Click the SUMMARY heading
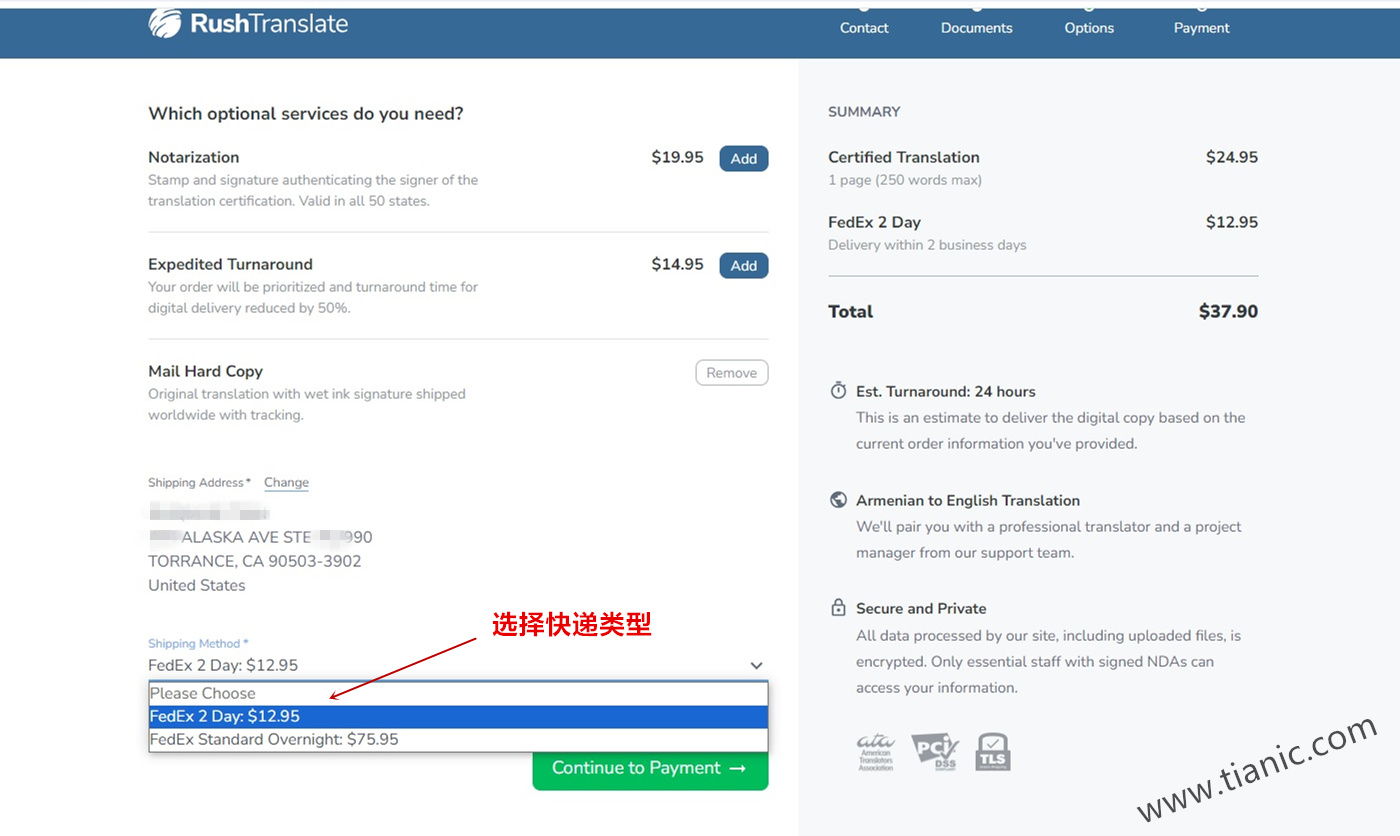 click(864, 112)
